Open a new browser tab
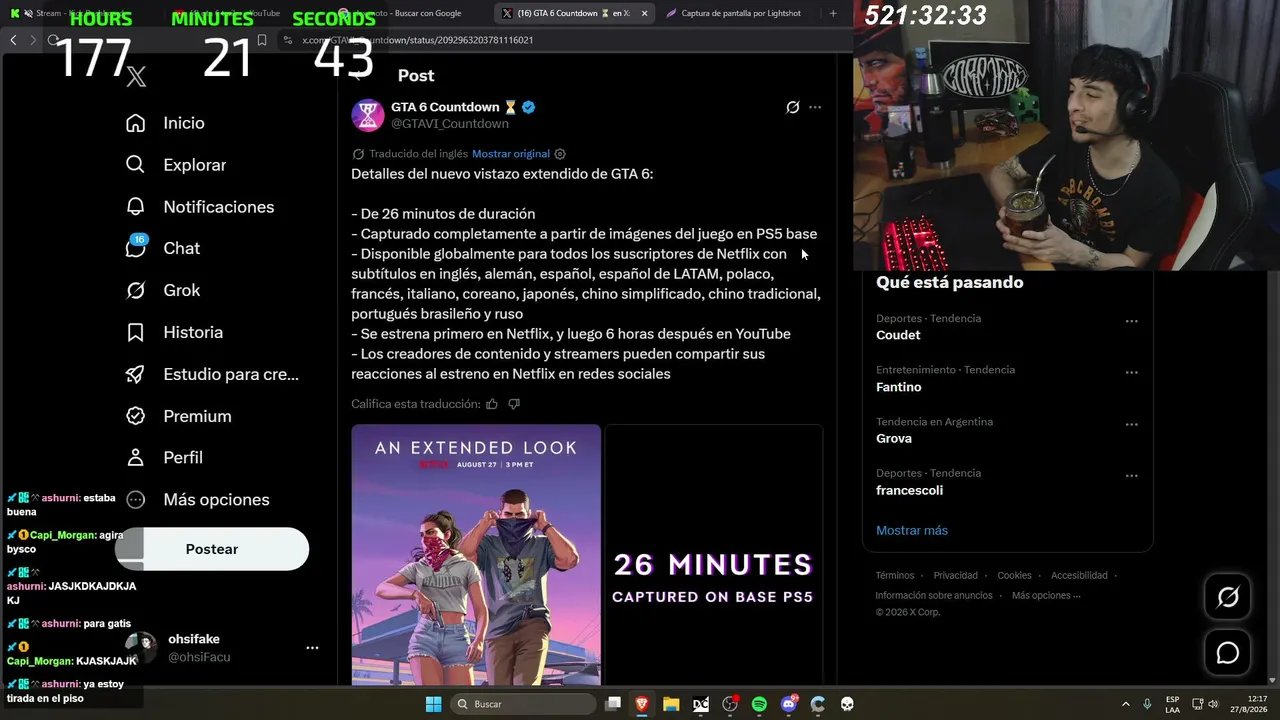Viewport: 1280px width, 720px height. (833, 13)
